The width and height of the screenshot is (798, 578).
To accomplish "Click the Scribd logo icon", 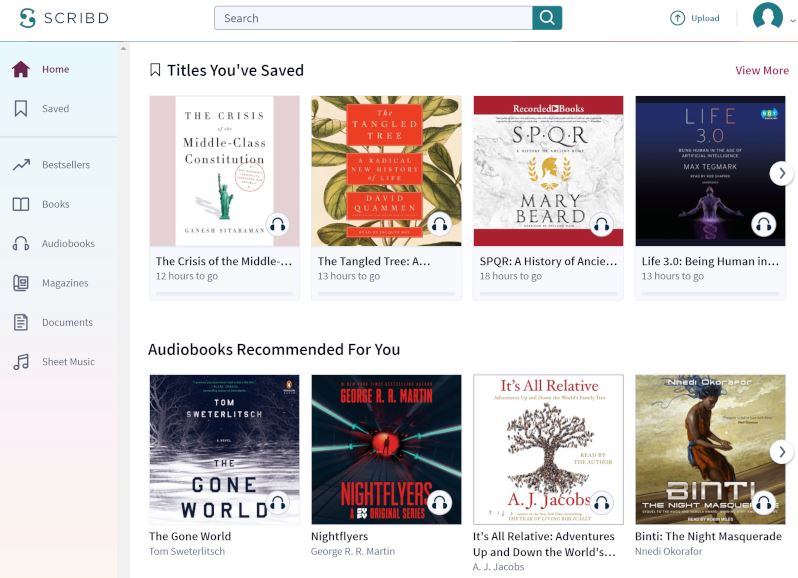I will (x=27, y=18).
